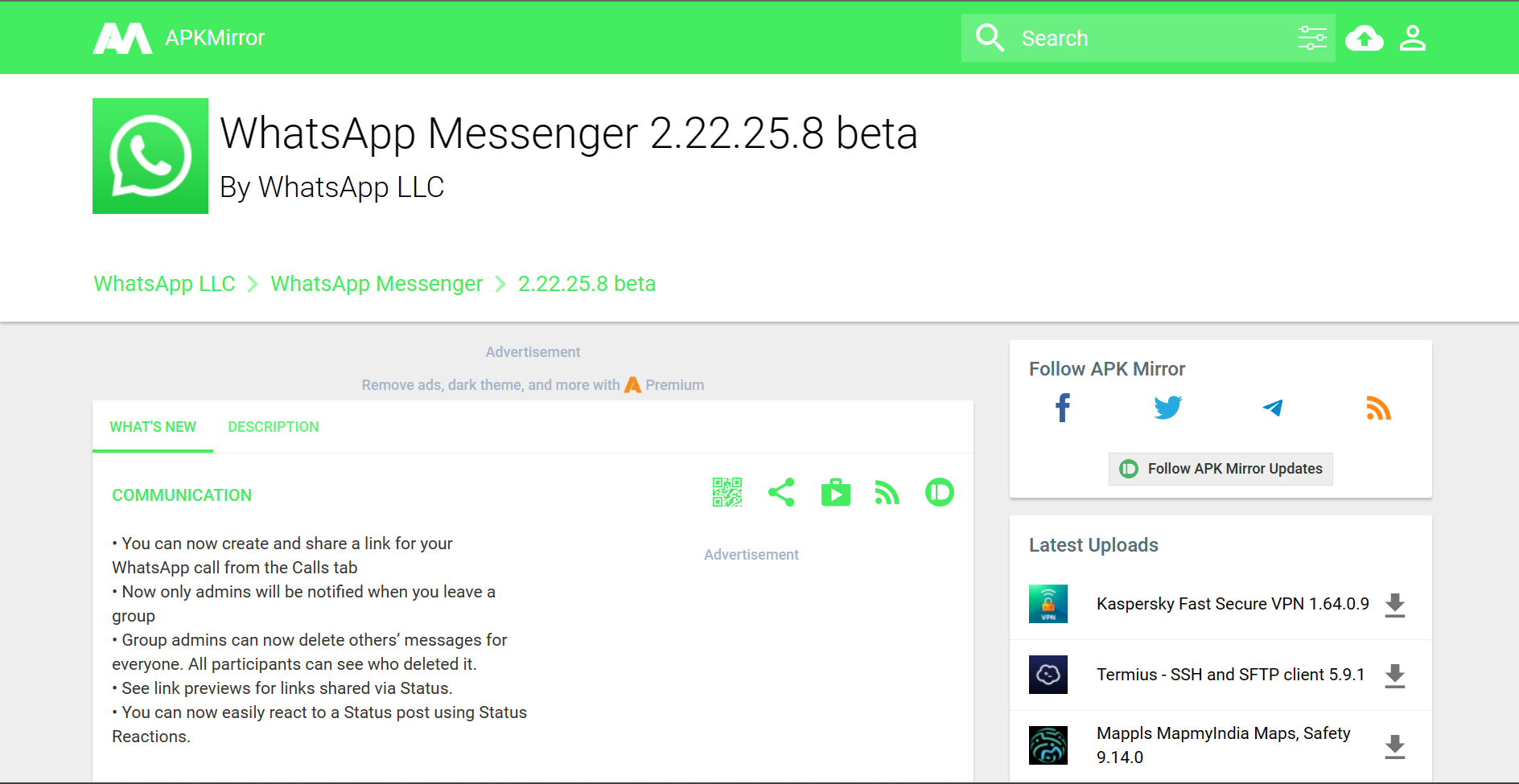Click the upload APK cloud icon
1519x784 pixels.
tap(1364, 38)
